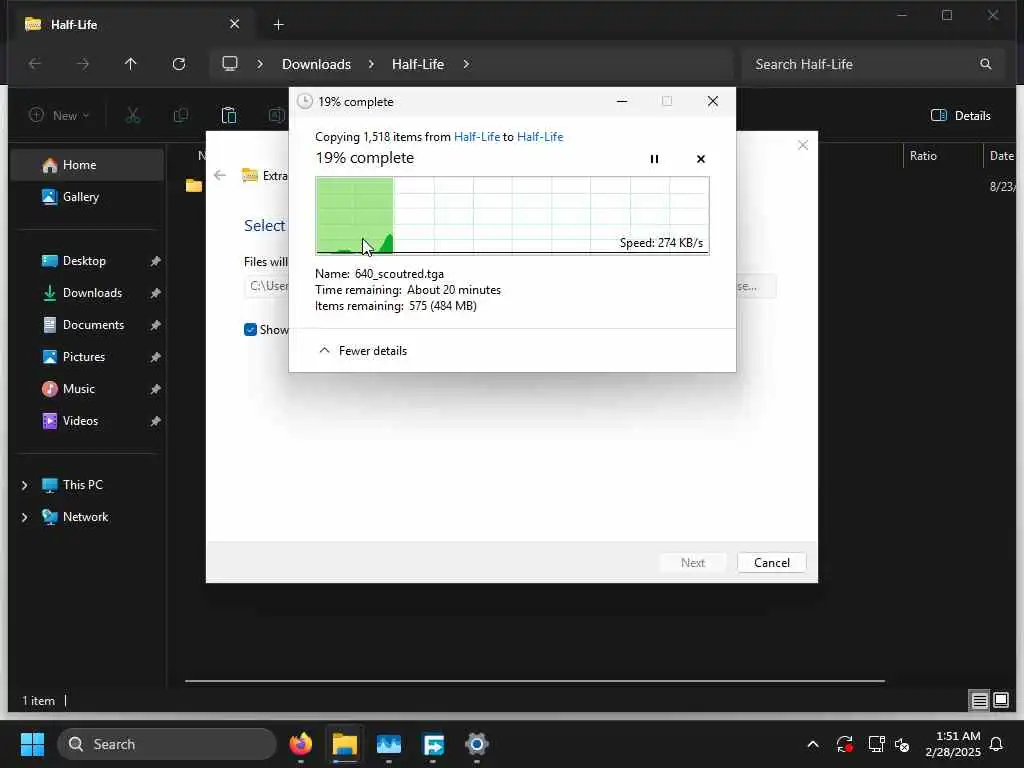This screenshot has height=768, width=1024.
Task: Click the Search Half-Life box
Action: click(872, 64)
